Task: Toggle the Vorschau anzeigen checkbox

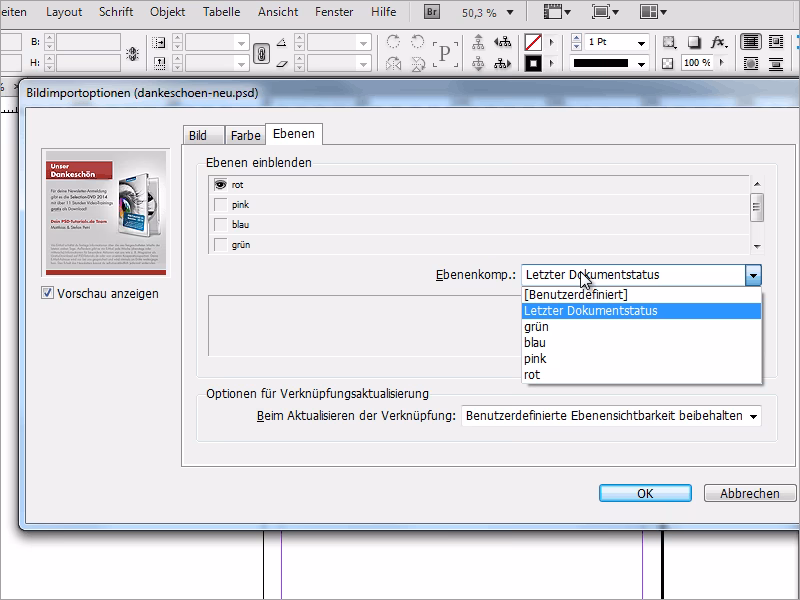Action: click(48, 293)
